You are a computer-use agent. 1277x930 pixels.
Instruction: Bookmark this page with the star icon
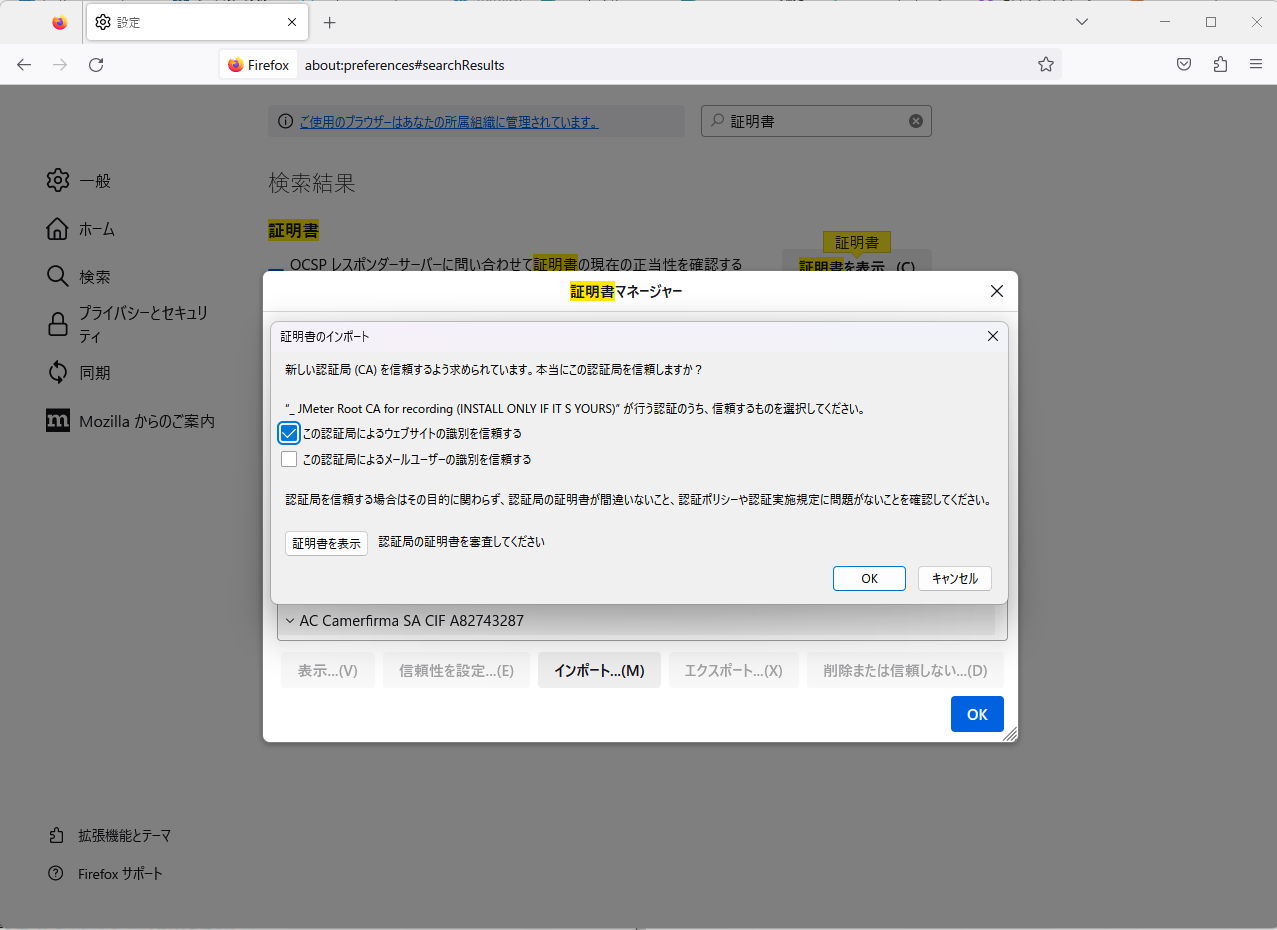[1046, 65]
